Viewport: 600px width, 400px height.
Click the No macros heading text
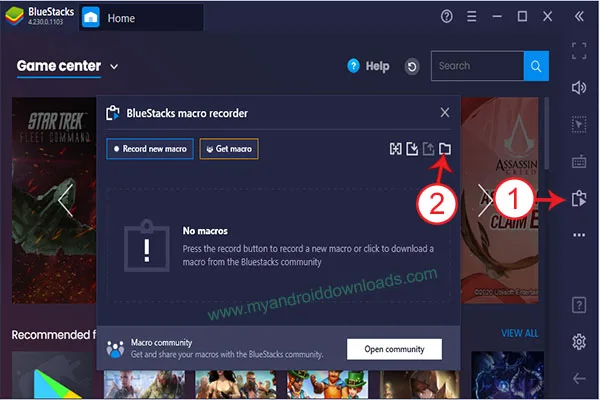click(205, 231)
